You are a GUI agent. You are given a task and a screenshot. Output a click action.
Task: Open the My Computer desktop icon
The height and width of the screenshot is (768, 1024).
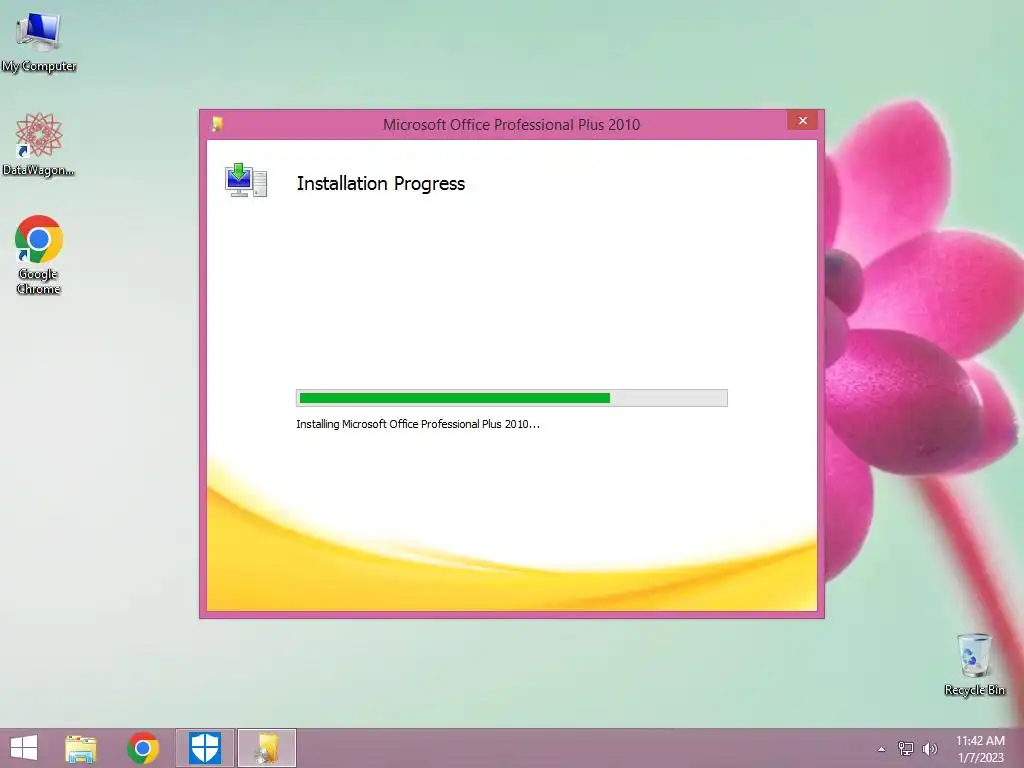click(x=39, y=40)
